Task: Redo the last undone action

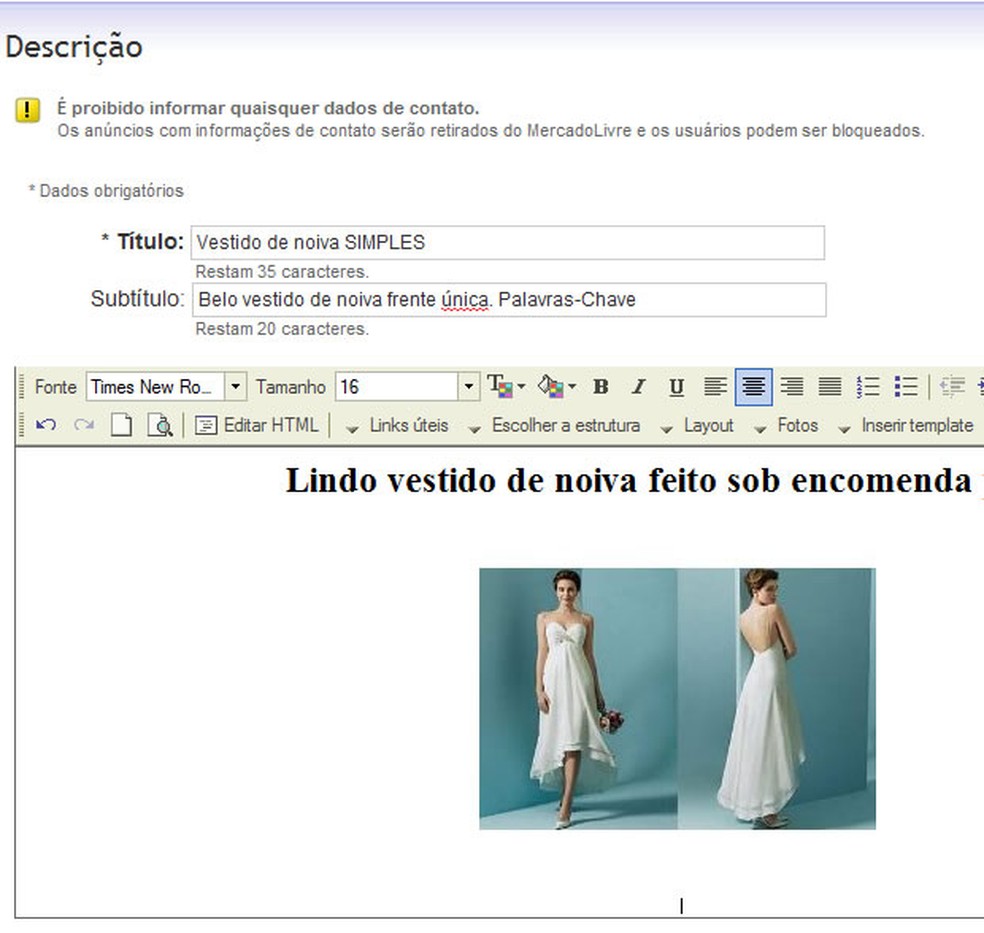Action: (83, 425)
